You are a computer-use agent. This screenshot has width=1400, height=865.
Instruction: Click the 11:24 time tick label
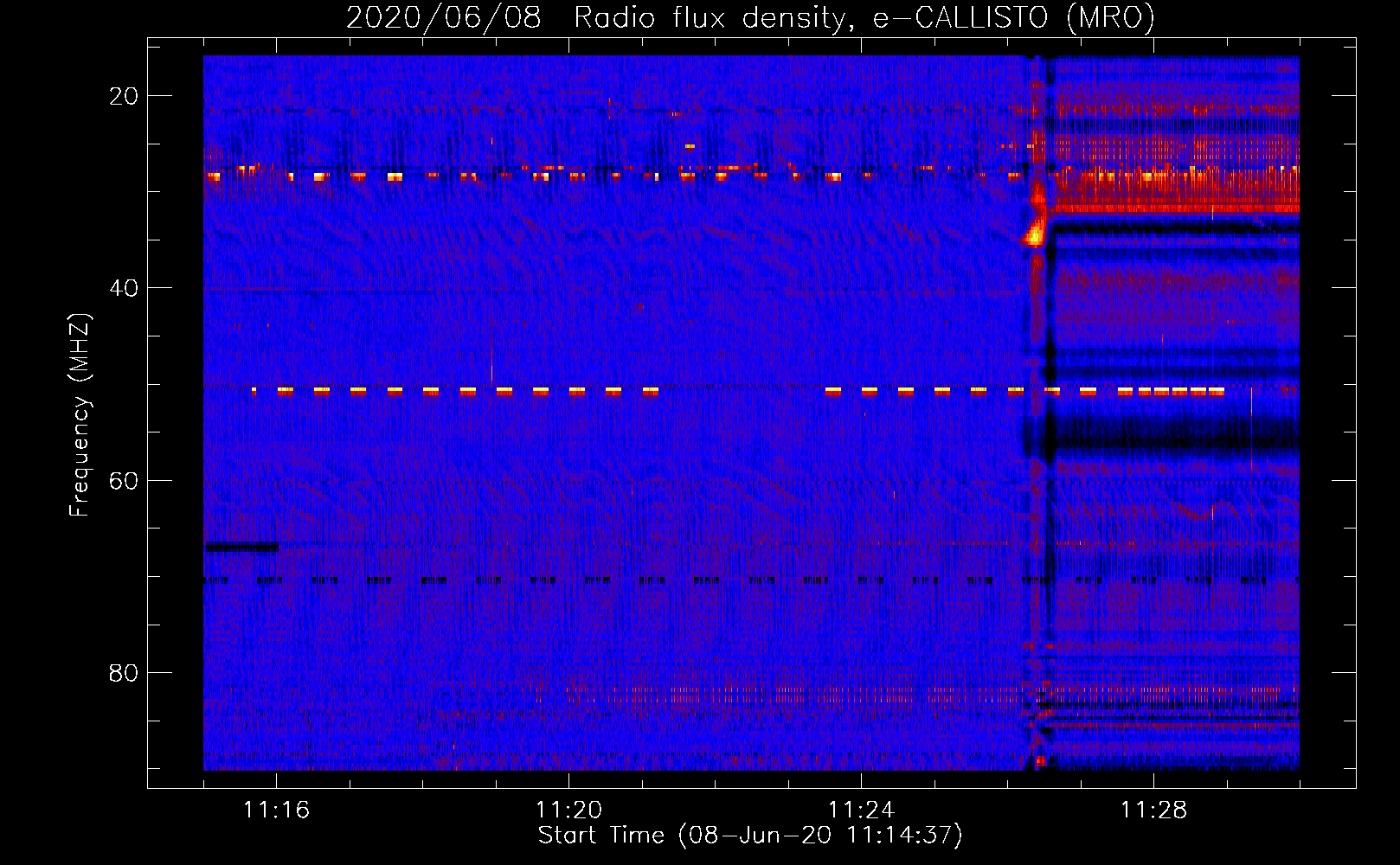[x=861, y=810]
